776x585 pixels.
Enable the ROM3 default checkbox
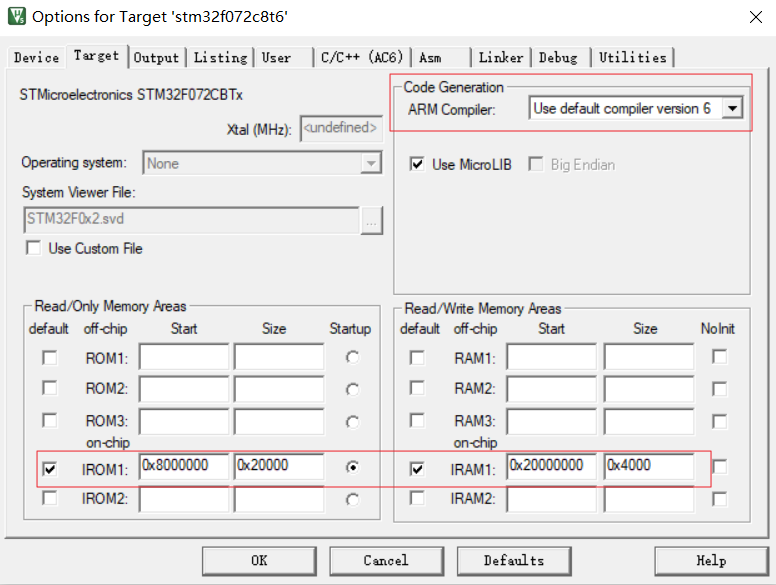(49, 420)
